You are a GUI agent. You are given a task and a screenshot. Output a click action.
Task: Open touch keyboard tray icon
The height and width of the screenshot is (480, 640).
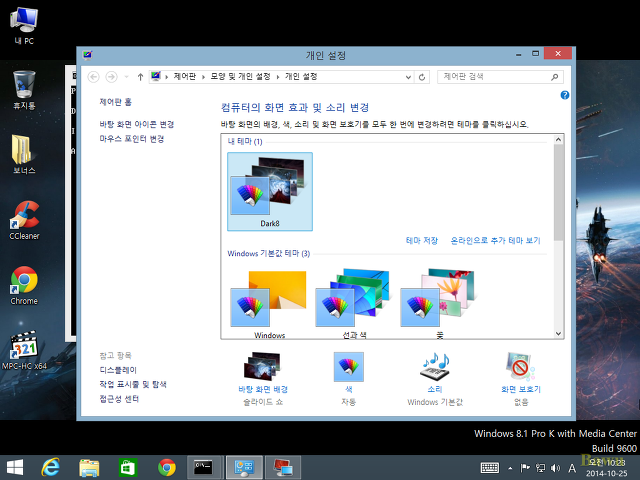click(x=489, y=468)
